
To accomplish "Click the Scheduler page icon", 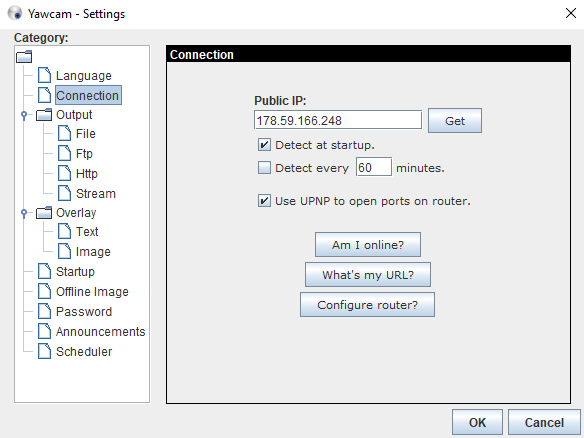I will [x=44, y=351].
